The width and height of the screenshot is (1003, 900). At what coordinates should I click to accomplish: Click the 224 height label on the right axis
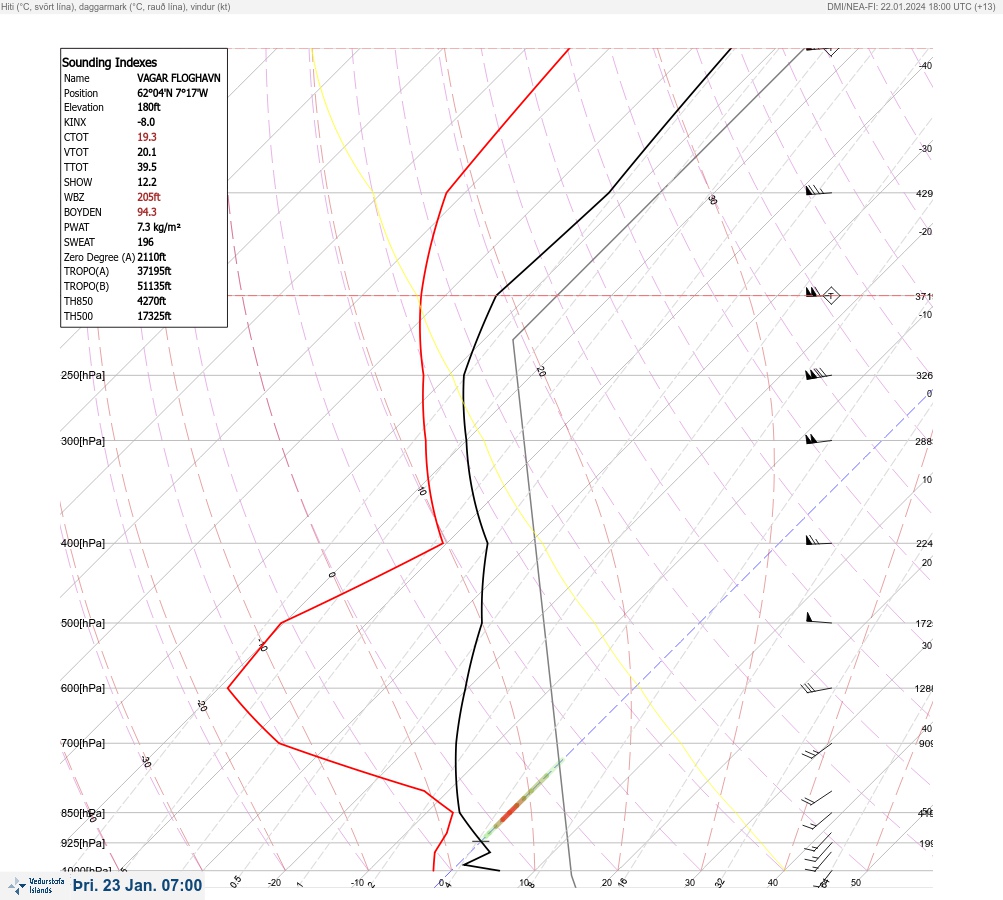pos(924,544)
